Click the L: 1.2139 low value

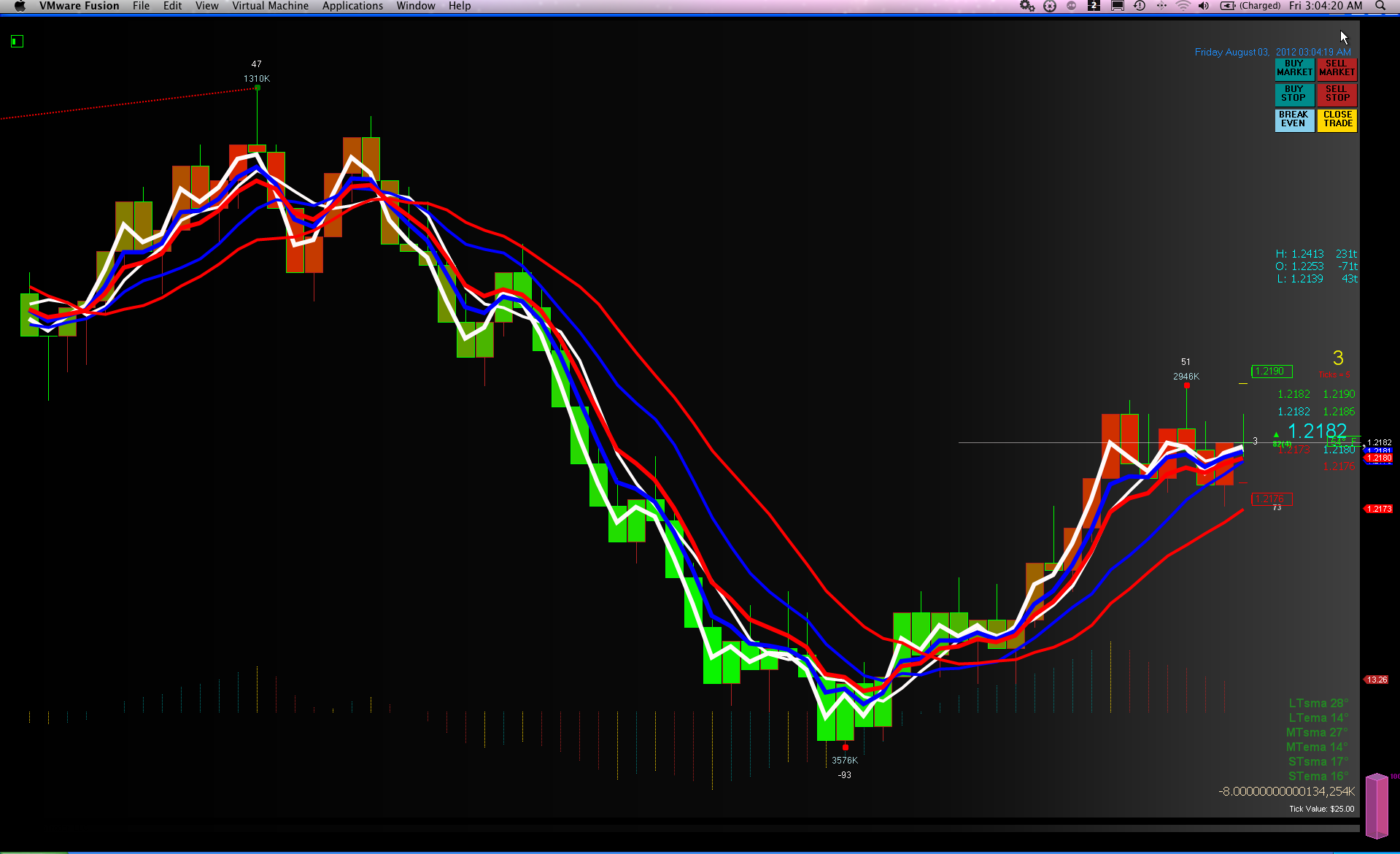click(1299, 279)
